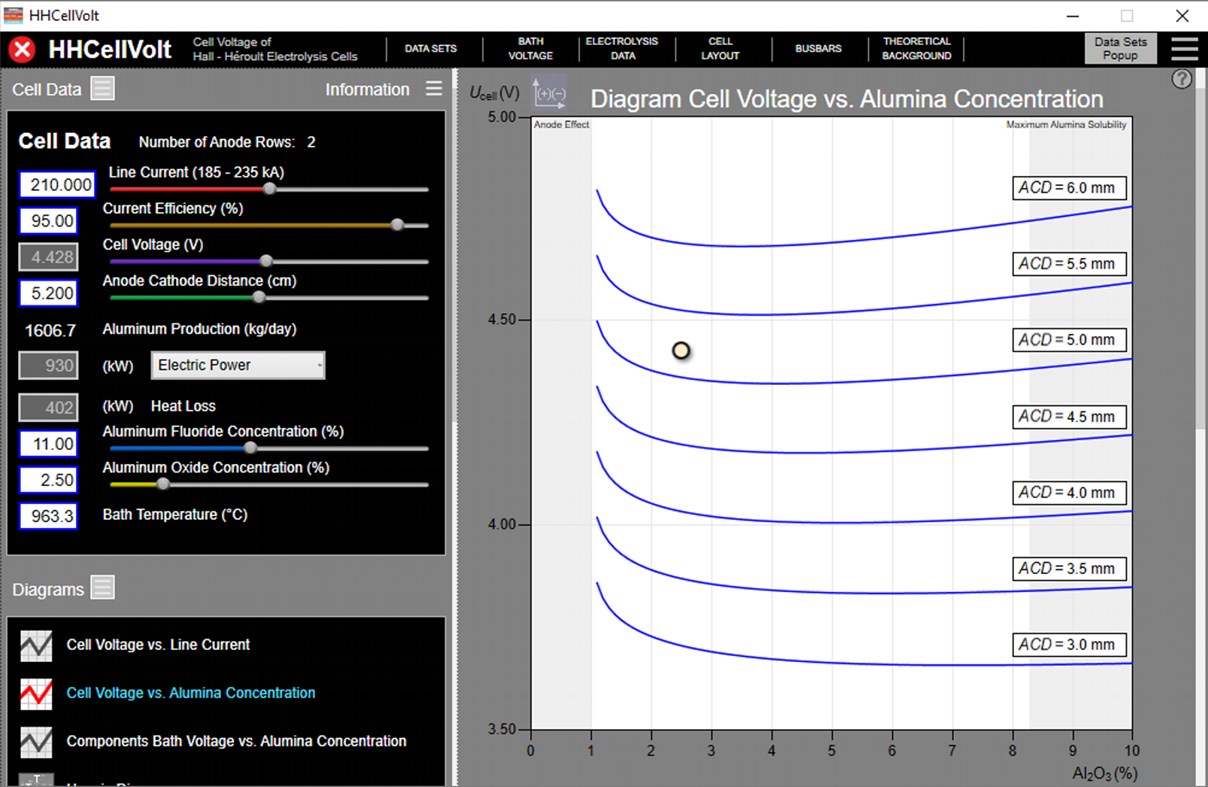
Task: Select the BATH VOLTAGE menu item
Action: pyautogui.click(x=530, y=48)
